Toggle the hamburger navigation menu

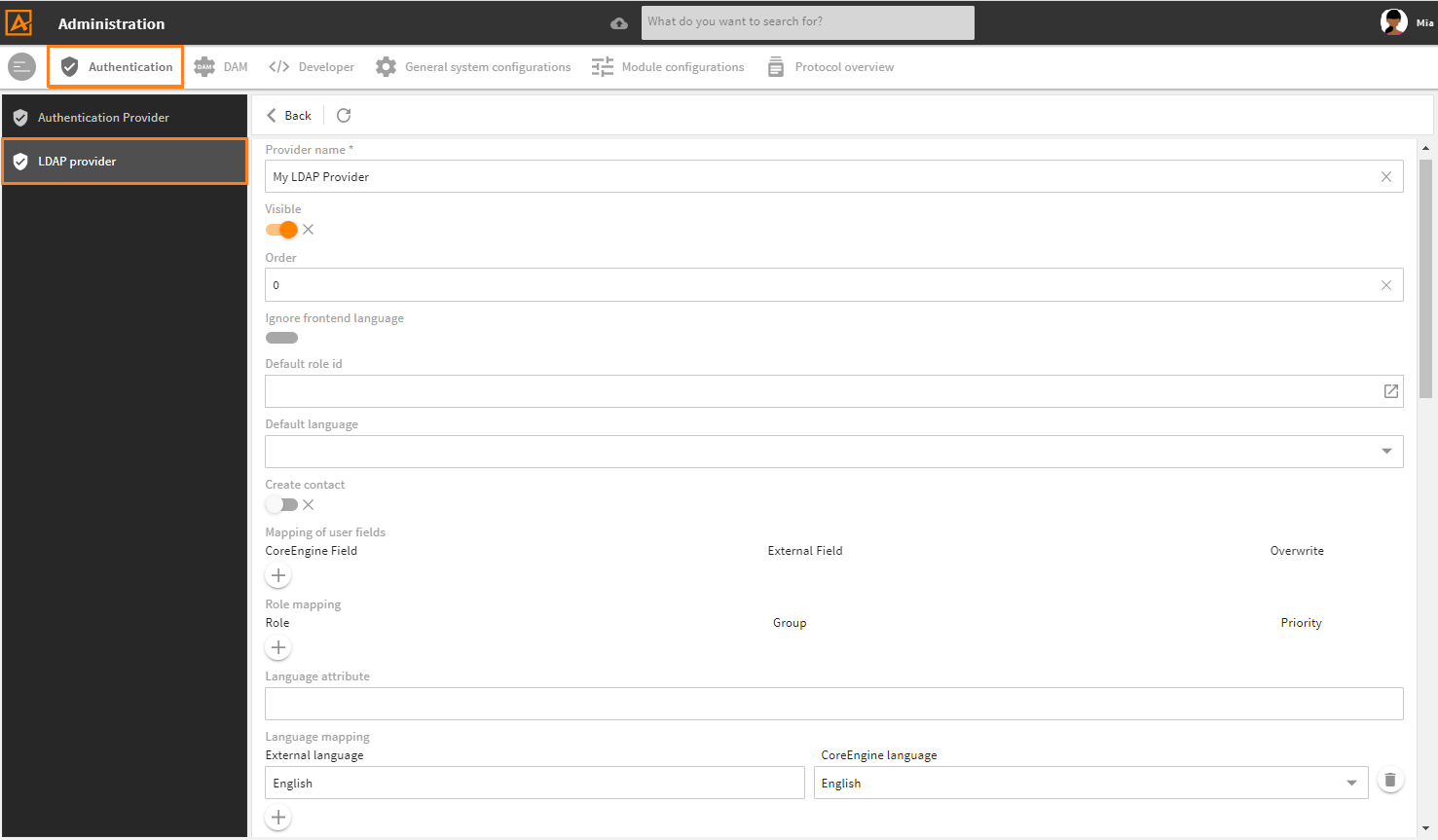tap(21, 67)
